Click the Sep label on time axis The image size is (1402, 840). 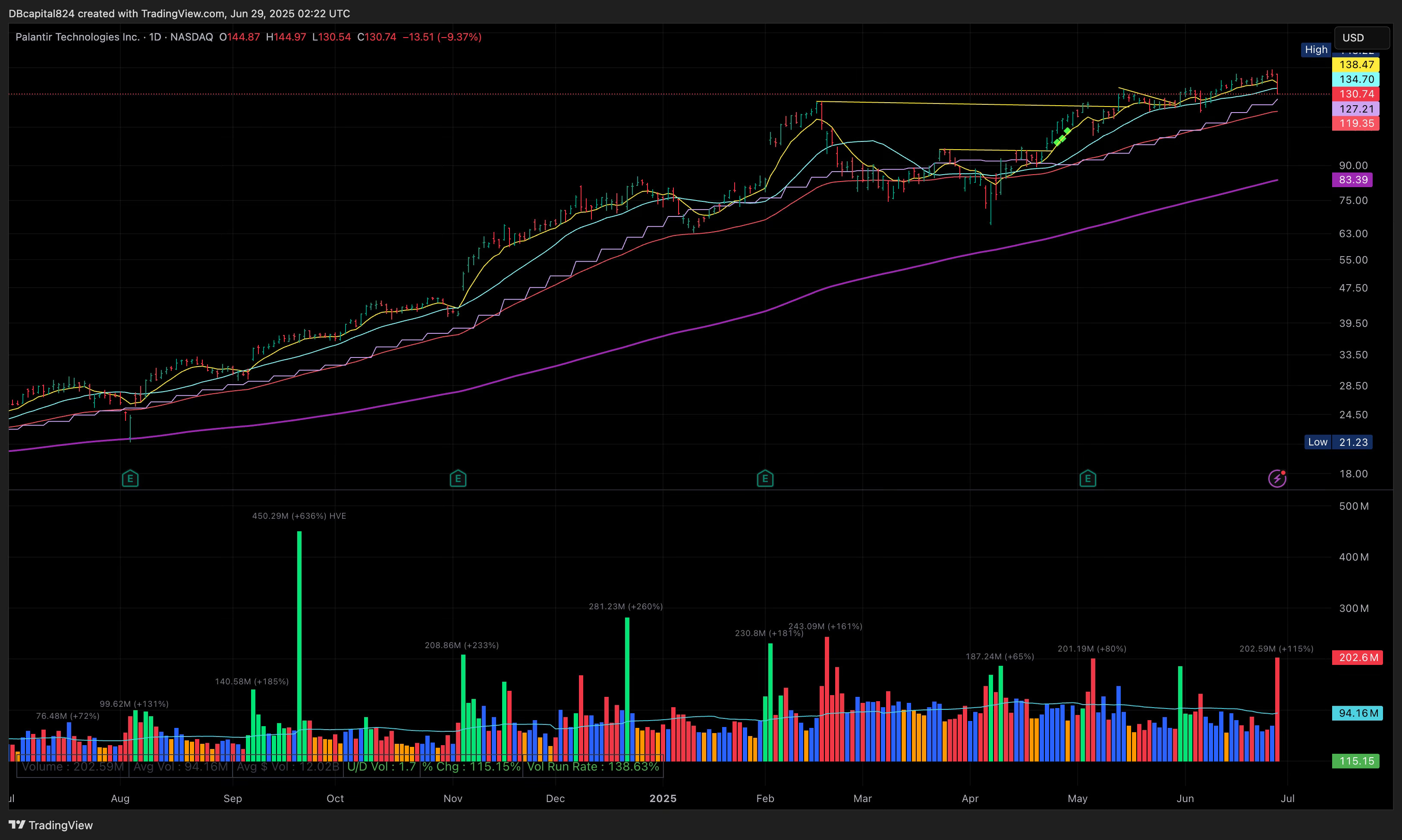233,799
